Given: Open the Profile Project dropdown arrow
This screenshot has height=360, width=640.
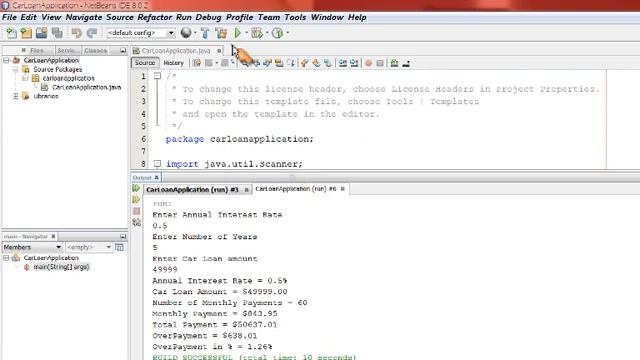Looking at the screenshot, I should 288,33.
